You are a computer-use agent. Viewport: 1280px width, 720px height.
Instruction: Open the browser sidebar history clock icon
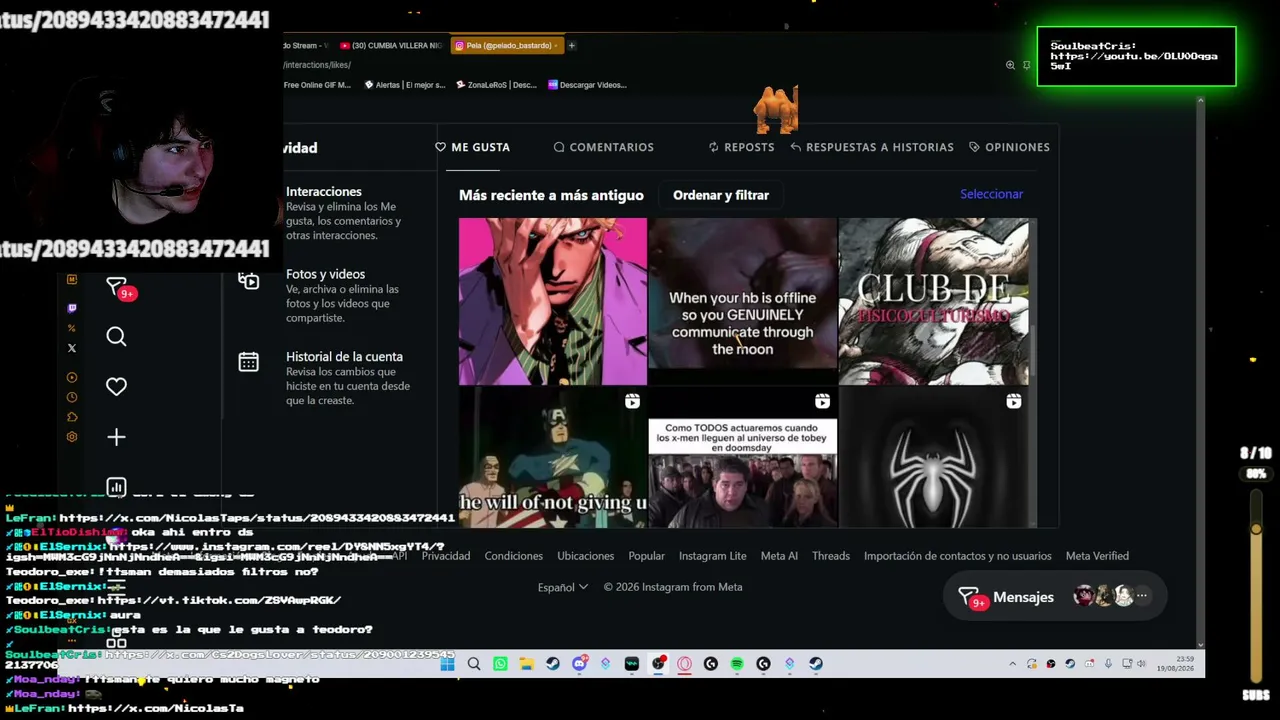click(72, 397)
